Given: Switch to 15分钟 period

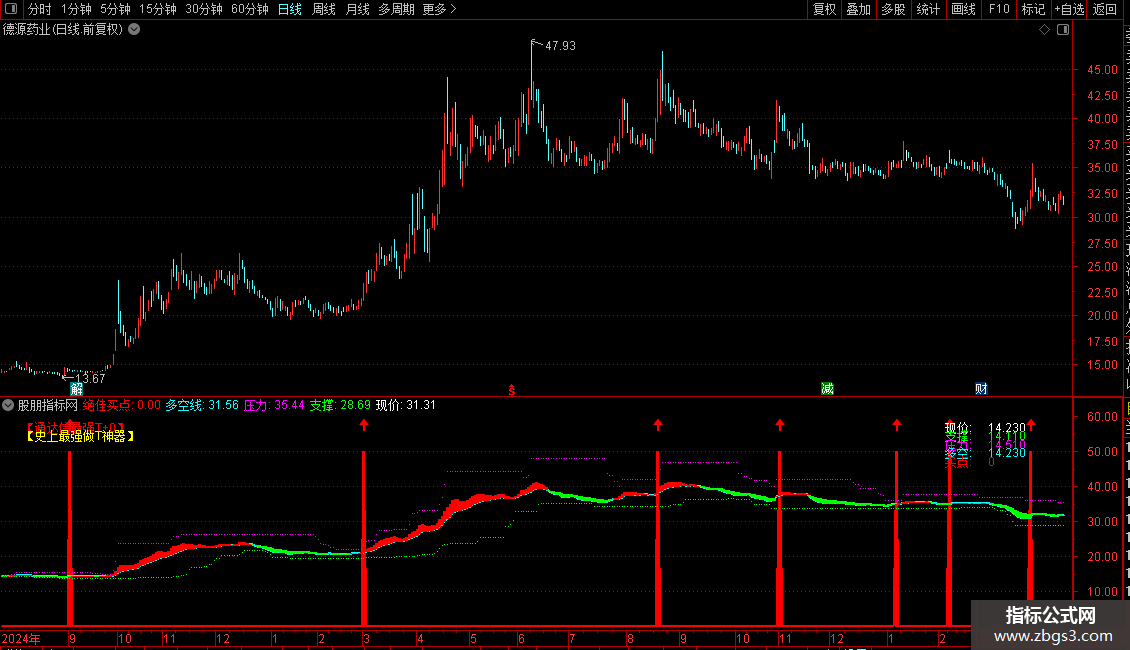Looking at the screenshot, I should [x=158, y=9].
